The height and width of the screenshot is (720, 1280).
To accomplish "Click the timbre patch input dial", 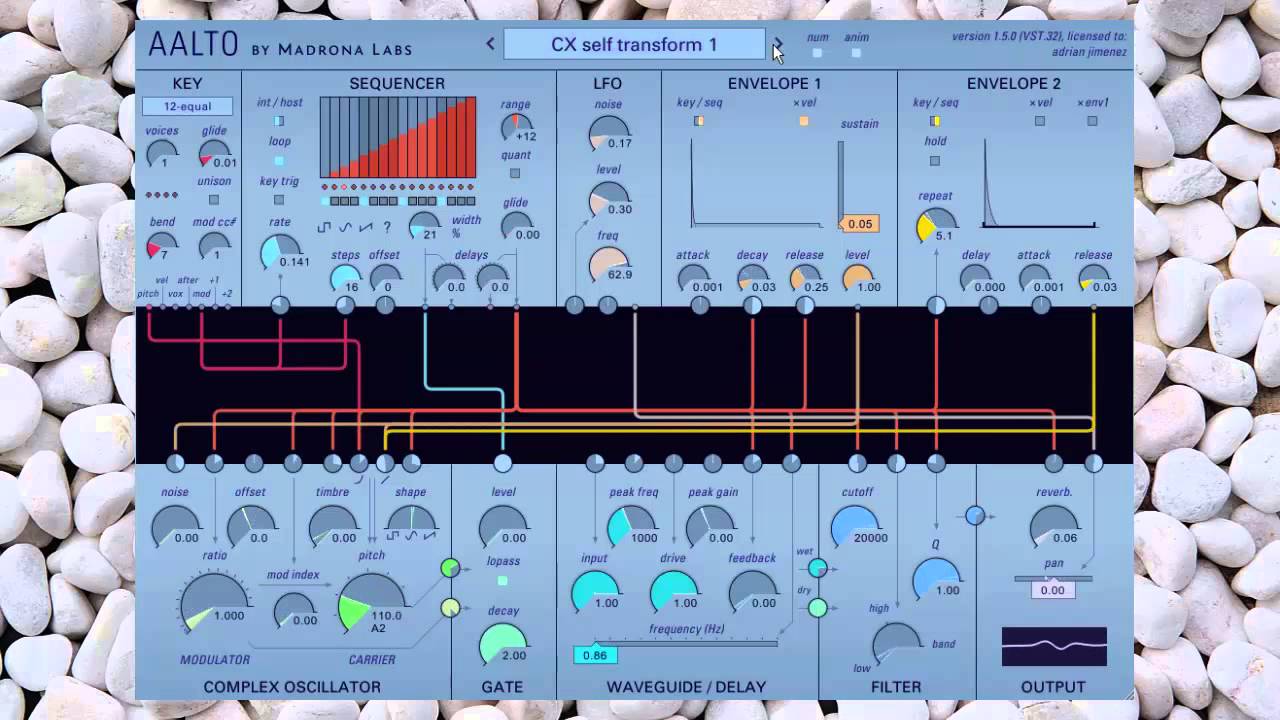I will [333, 463].
